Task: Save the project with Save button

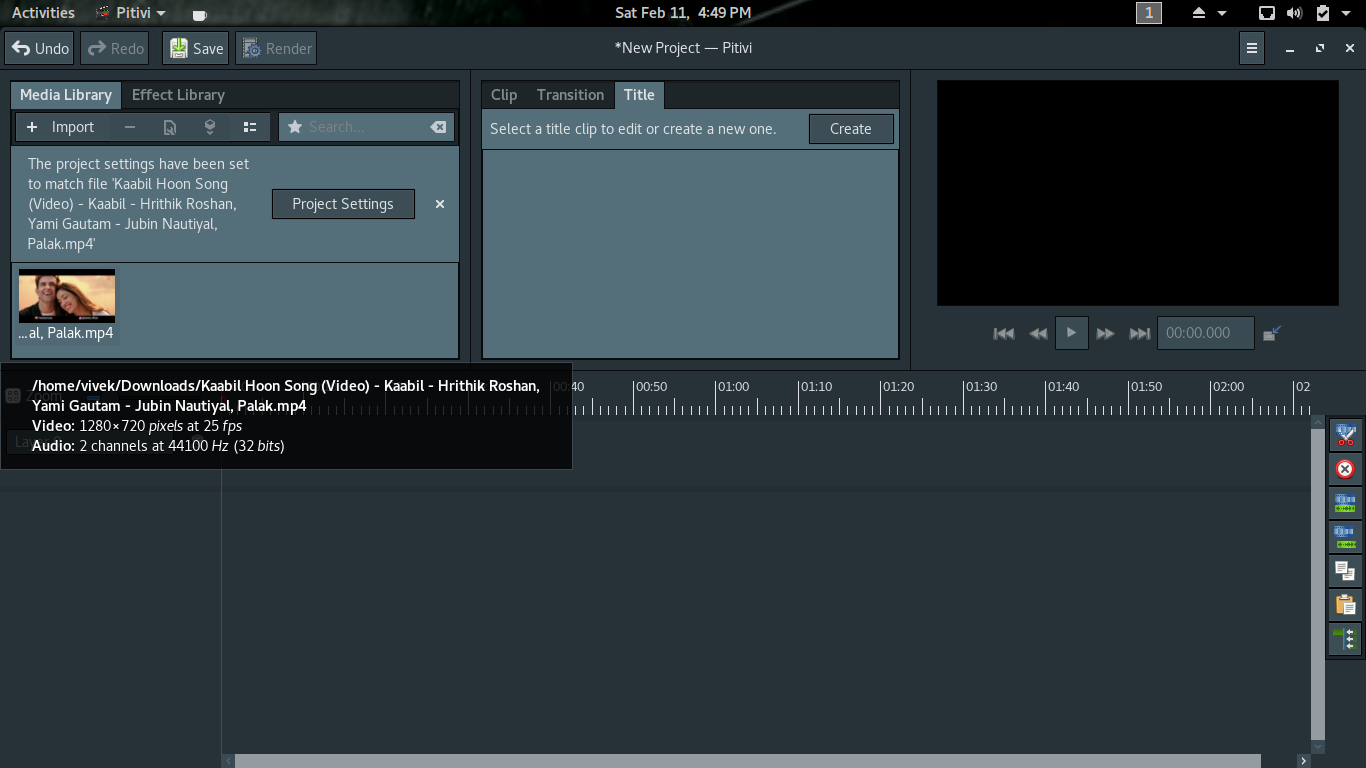Action: pyautogui.click(x=196, y=48)
